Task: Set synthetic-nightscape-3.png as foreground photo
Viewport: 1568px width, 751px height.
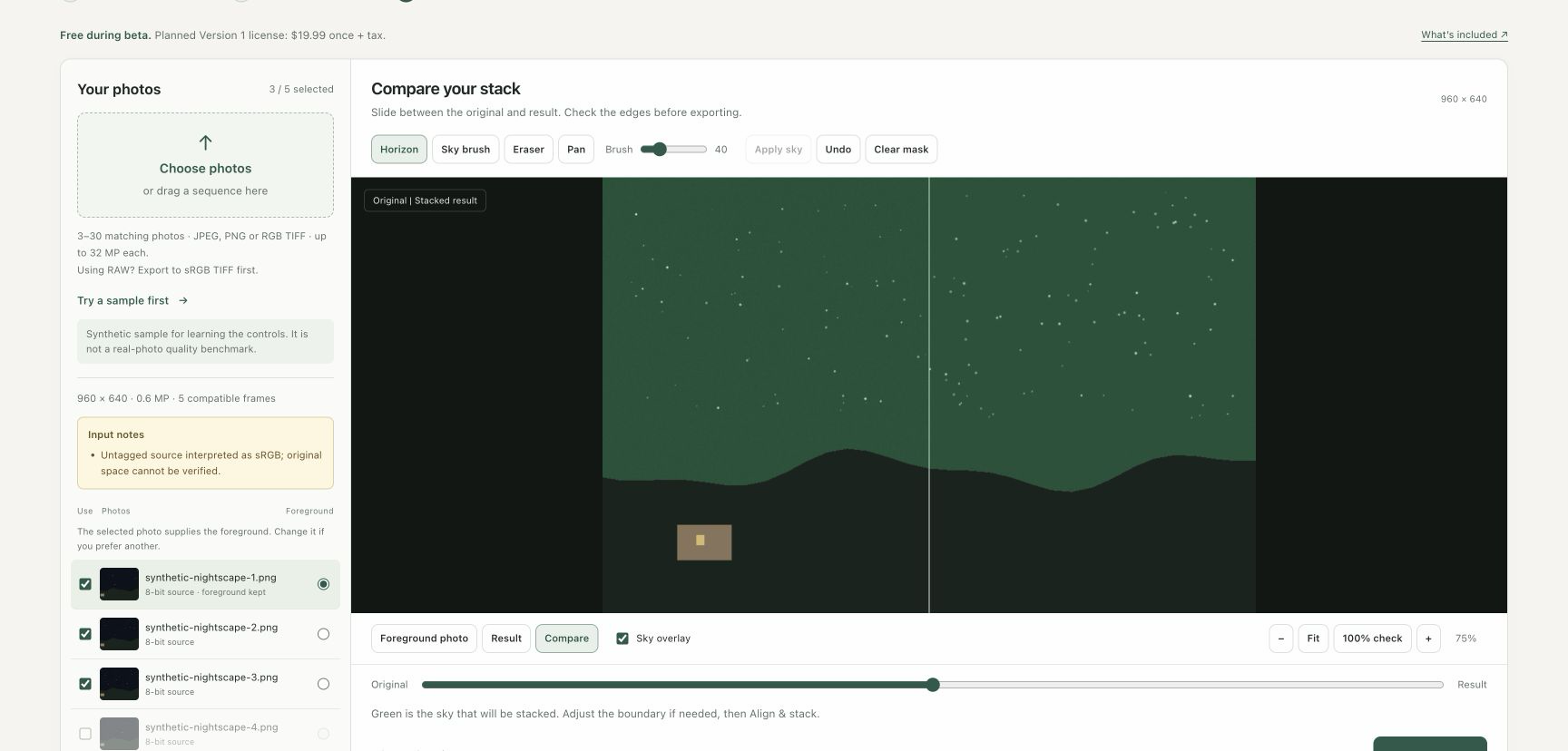Action: 323,684
